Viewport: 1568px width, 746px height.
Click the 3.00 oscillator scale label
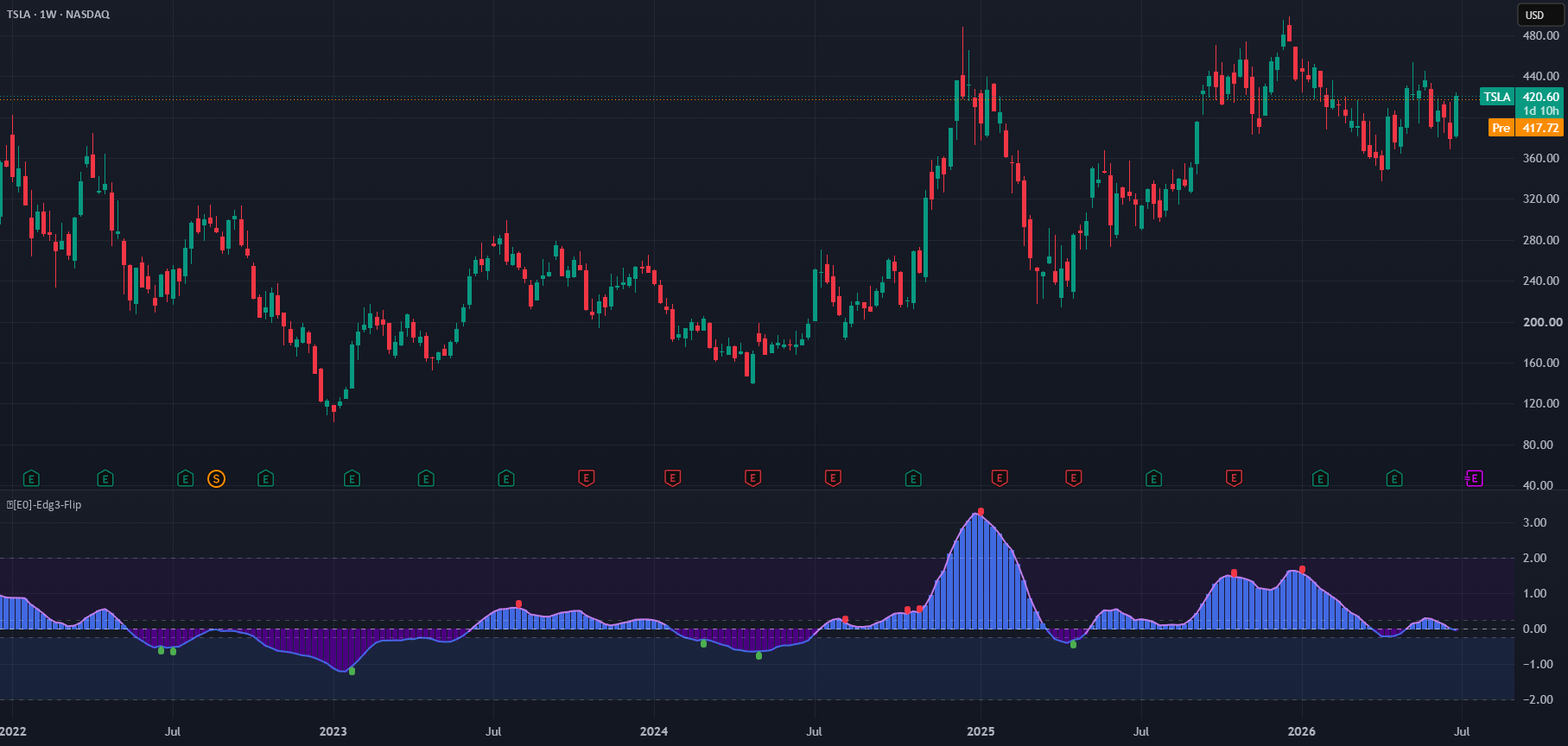[x=1535, y=522]
